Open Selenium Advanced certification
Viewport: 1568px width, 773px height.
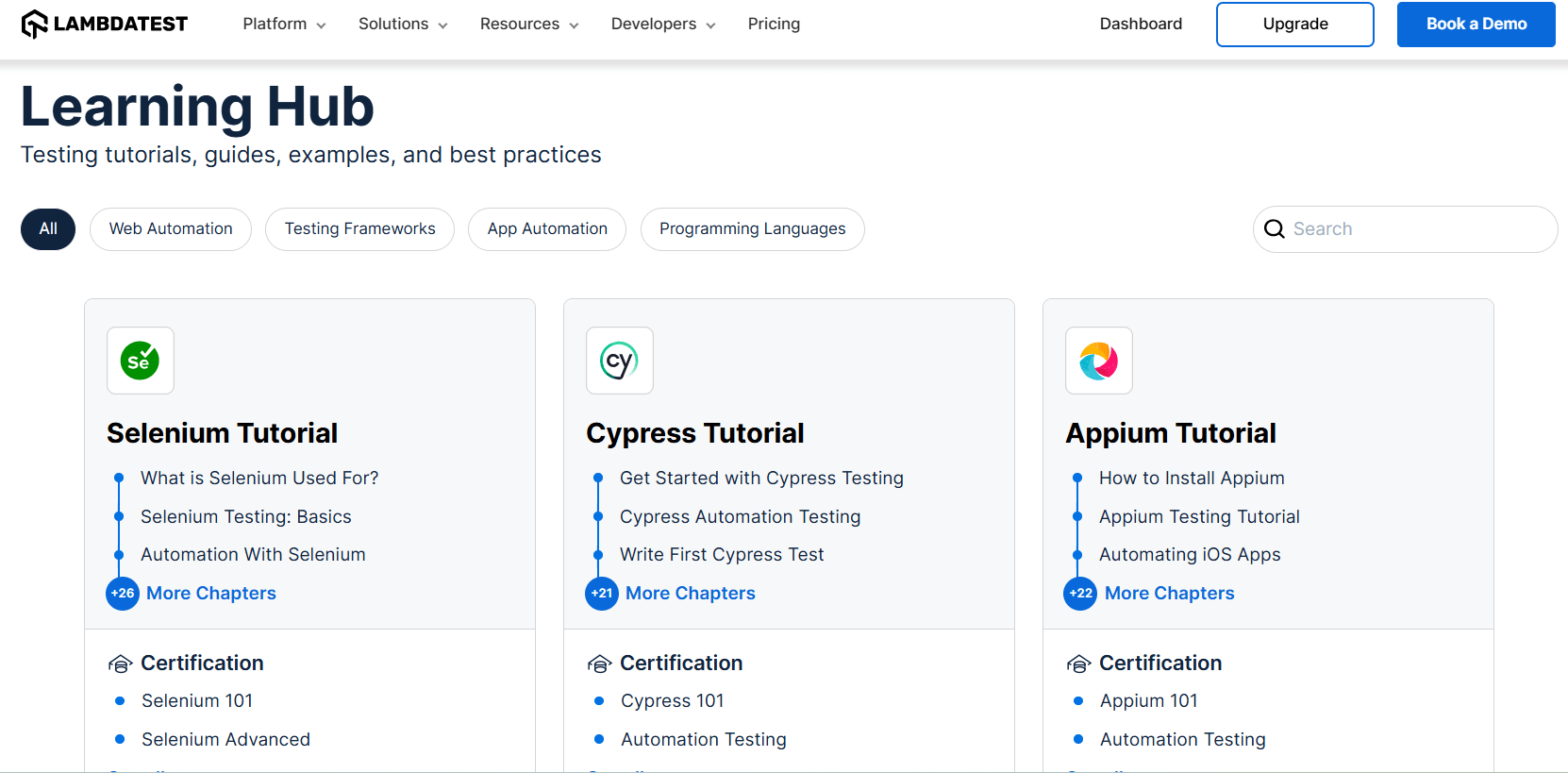coord(225,740)
